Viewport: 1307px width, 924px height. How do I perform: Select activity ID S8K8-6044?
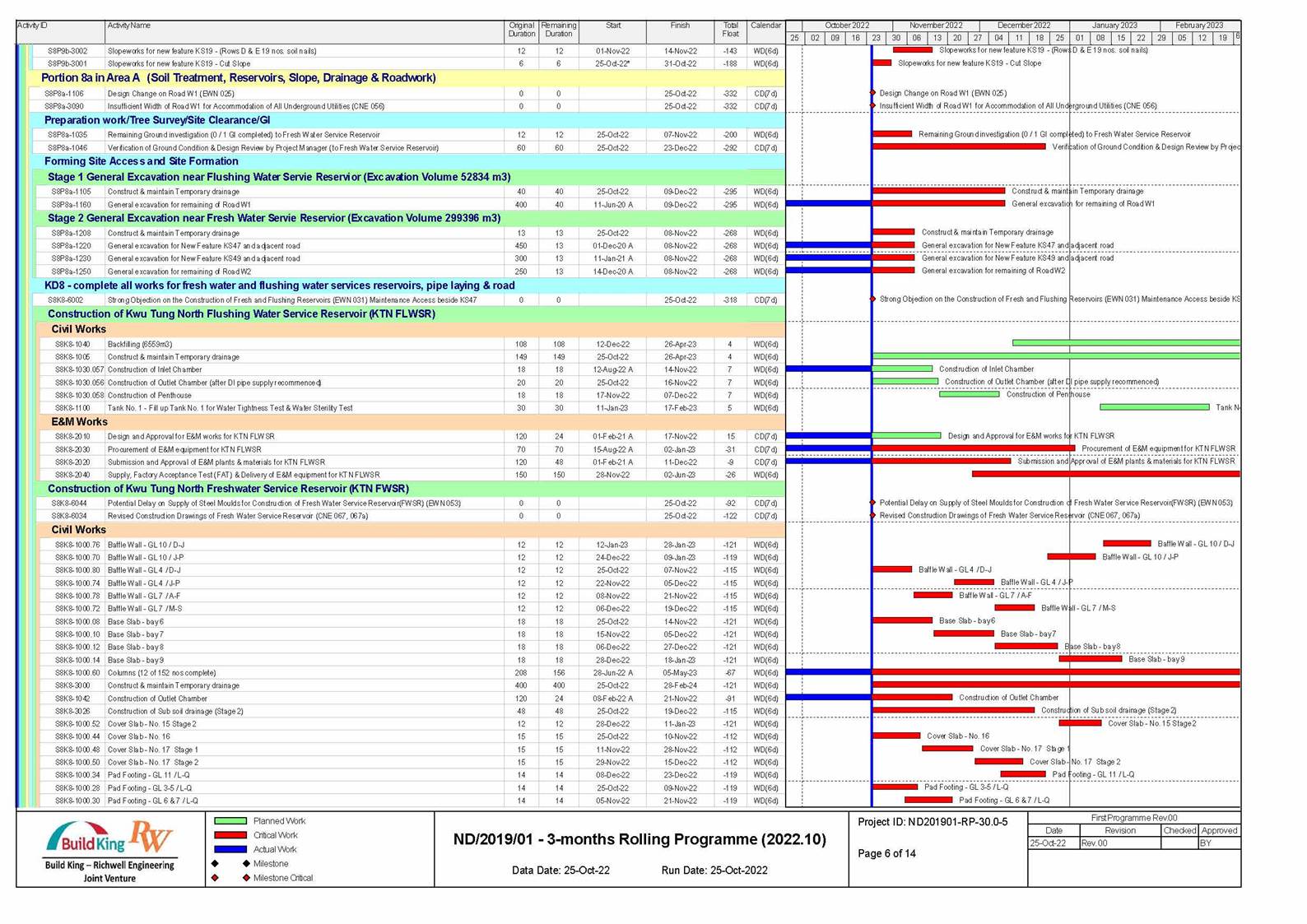click(68, 504)
